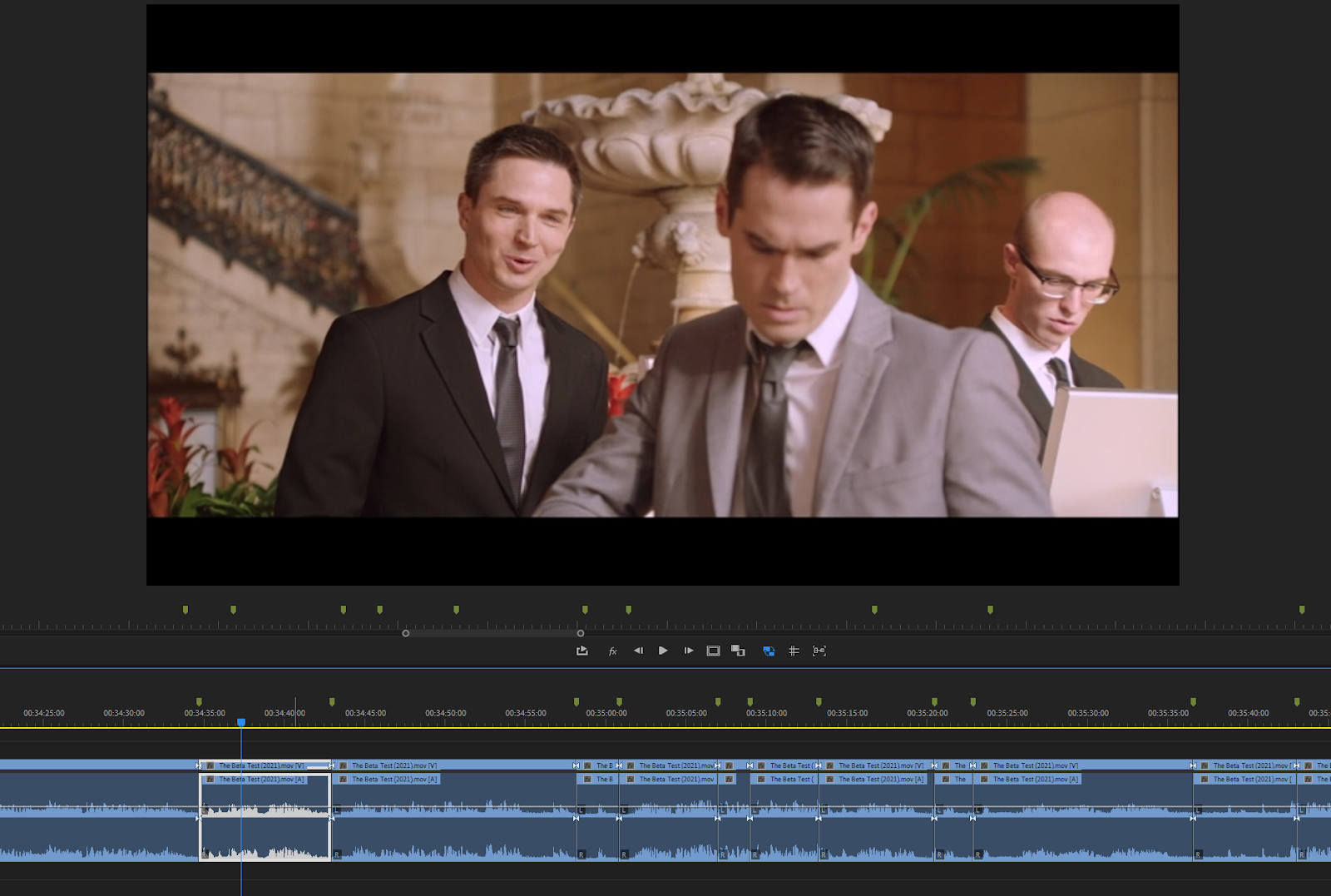Image resolution: width=1331 pixels, height=896 pixels.
Task: Jump to 00:34:30:00 on the timeline ruler
Action: point(124,713)
